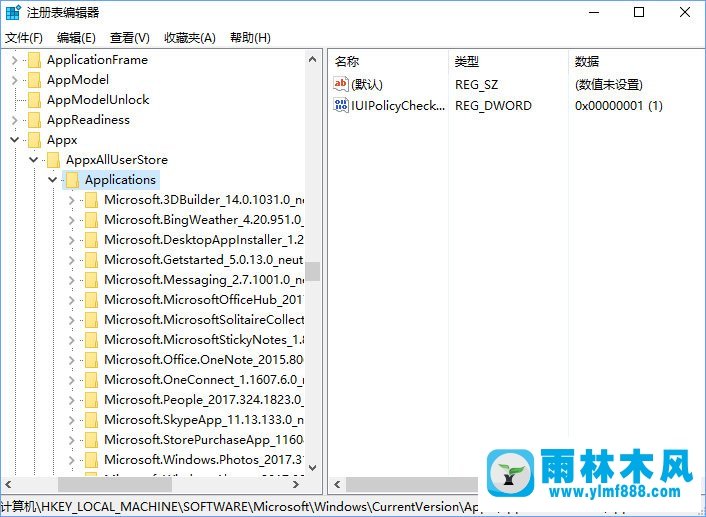Expand the AppModel key
Viewport: 706px width, 517px height.
click(14, 80)
